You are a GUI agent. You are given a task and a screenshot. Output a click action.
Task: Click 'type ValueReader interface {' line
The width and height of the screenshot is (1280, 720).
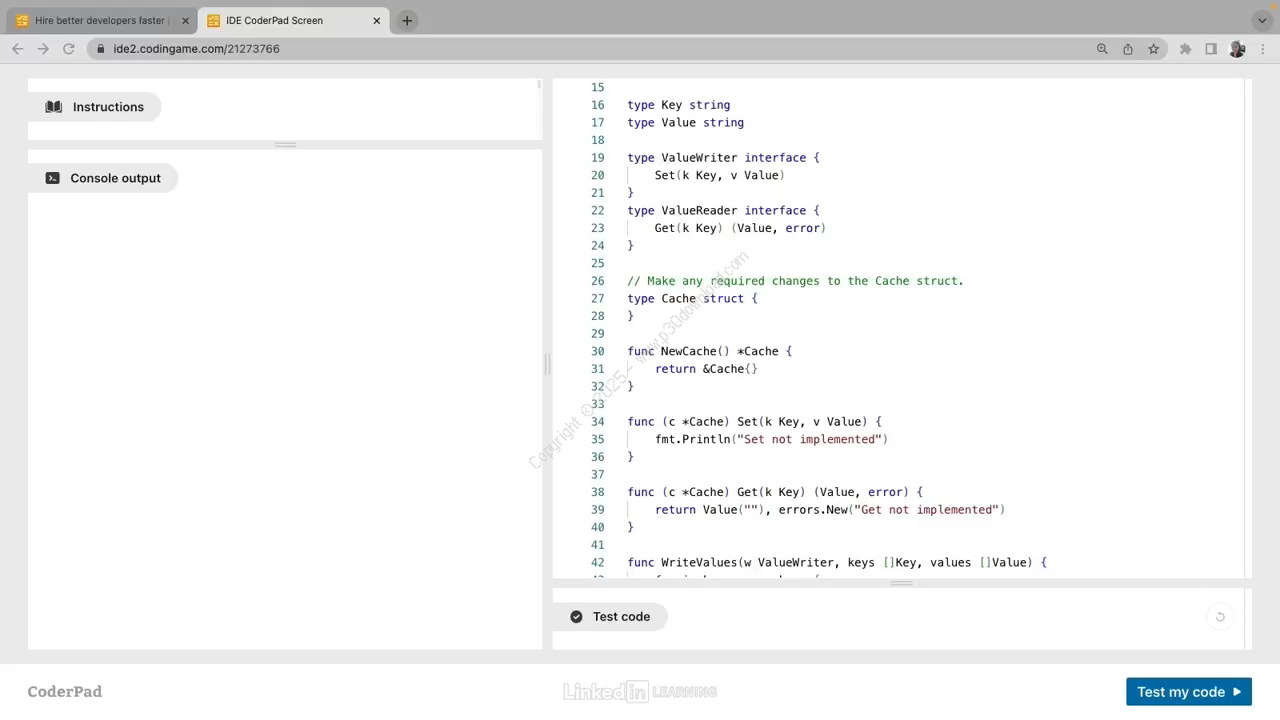click(723, 211)
